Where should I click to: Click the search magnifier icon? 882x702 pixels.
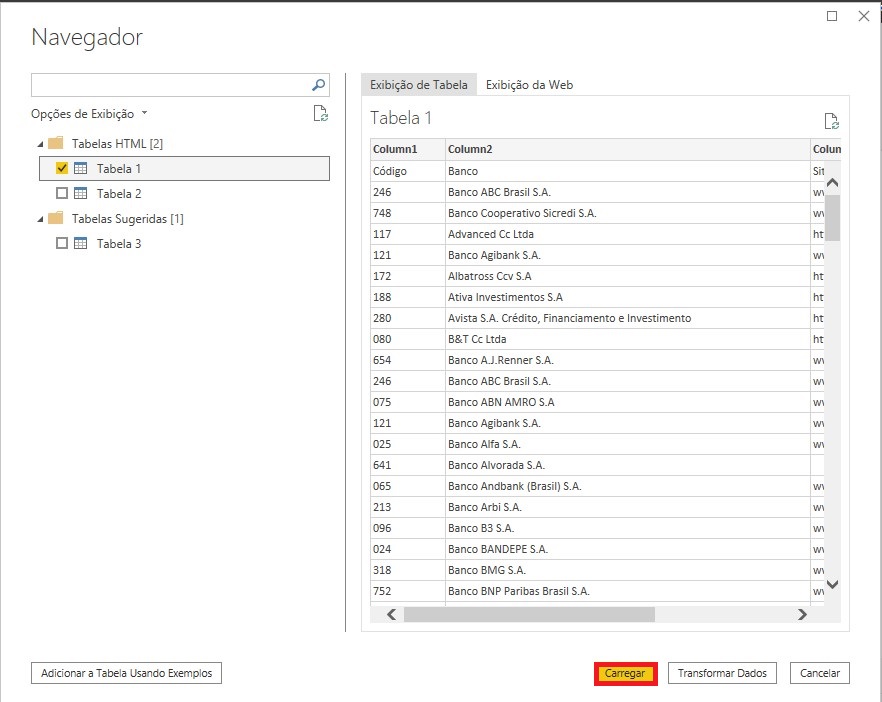pyautogui.click(x=318, y=85)
